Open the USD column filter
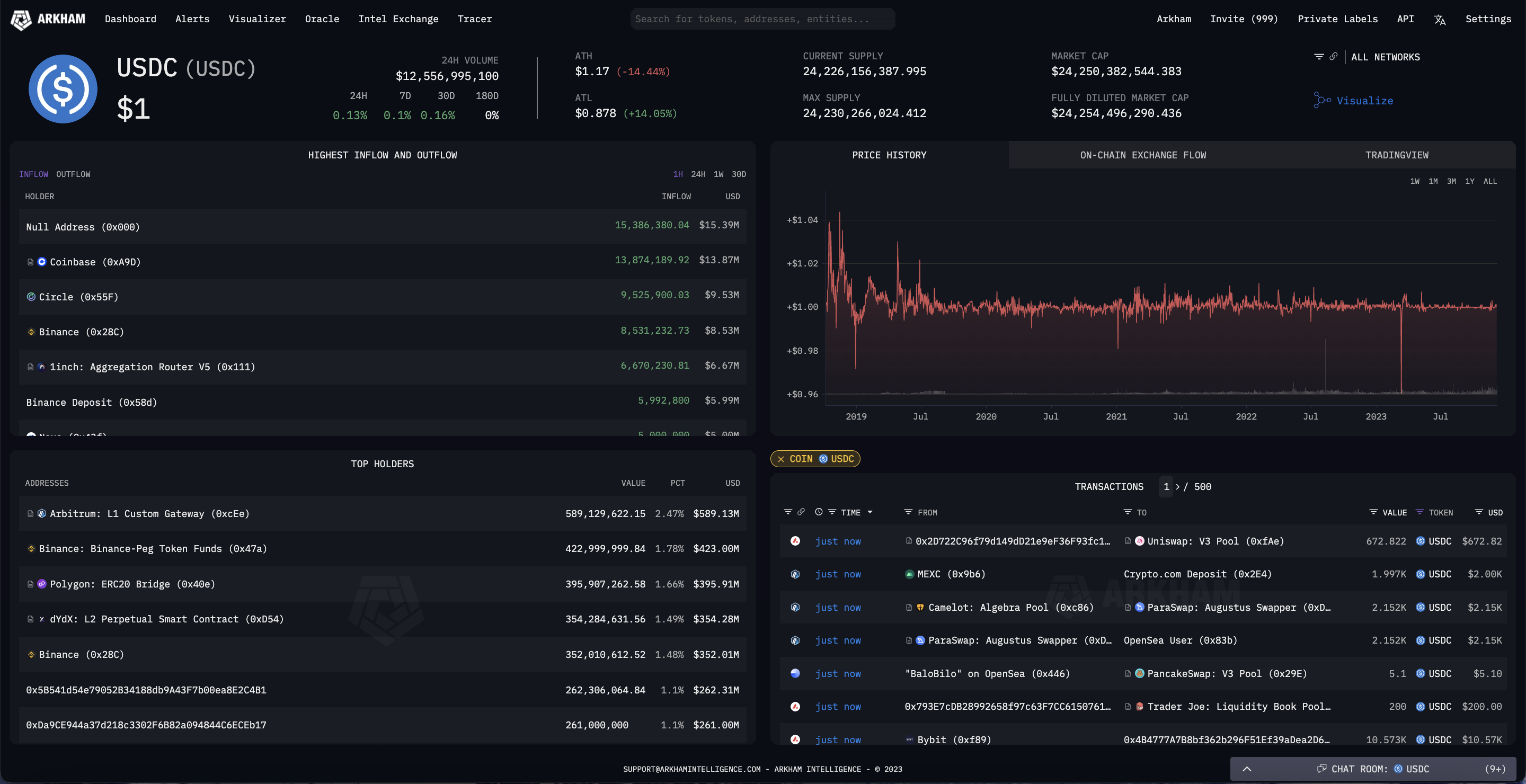 coord(1479,512)
